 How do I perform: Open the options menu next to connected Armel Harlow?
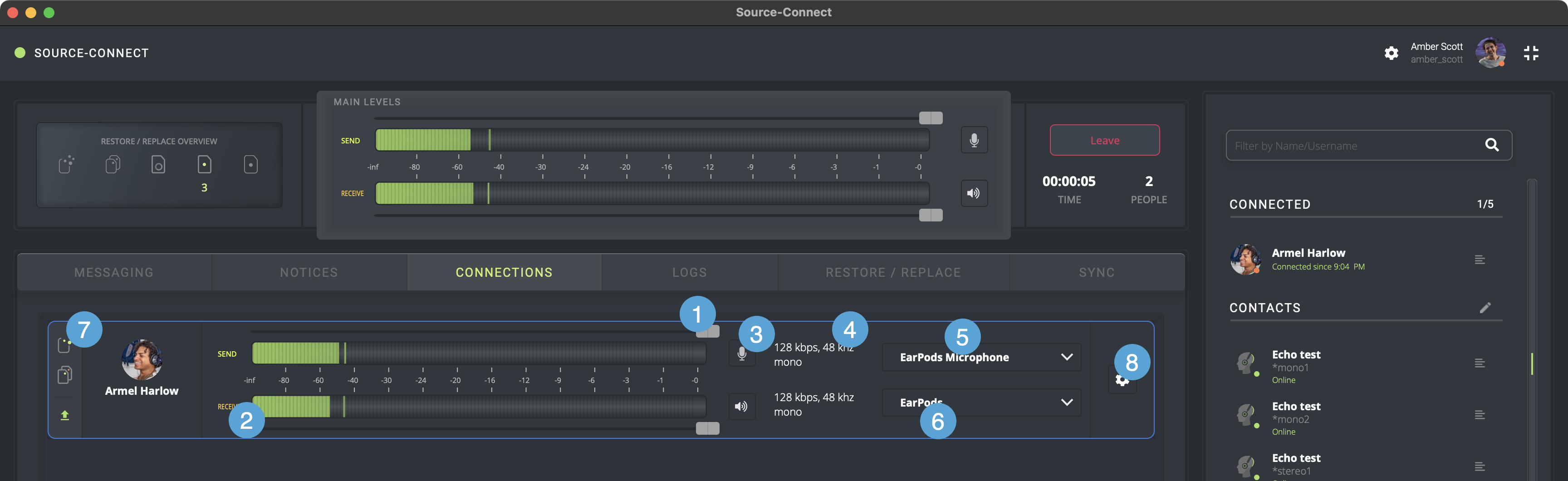coord(1480,260)
